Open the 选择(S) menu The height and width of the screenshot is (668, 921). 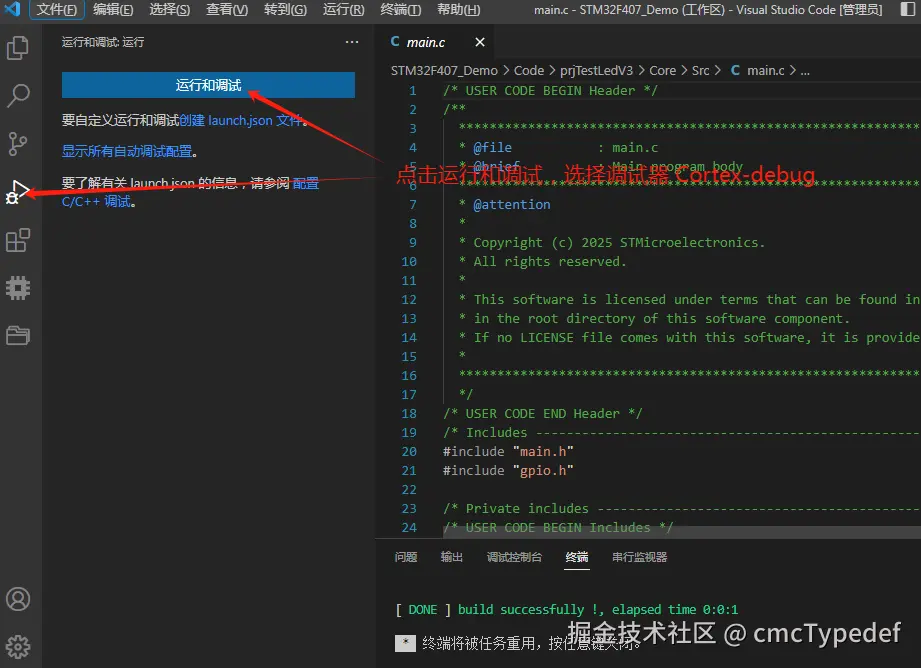[x=170, y=9]
